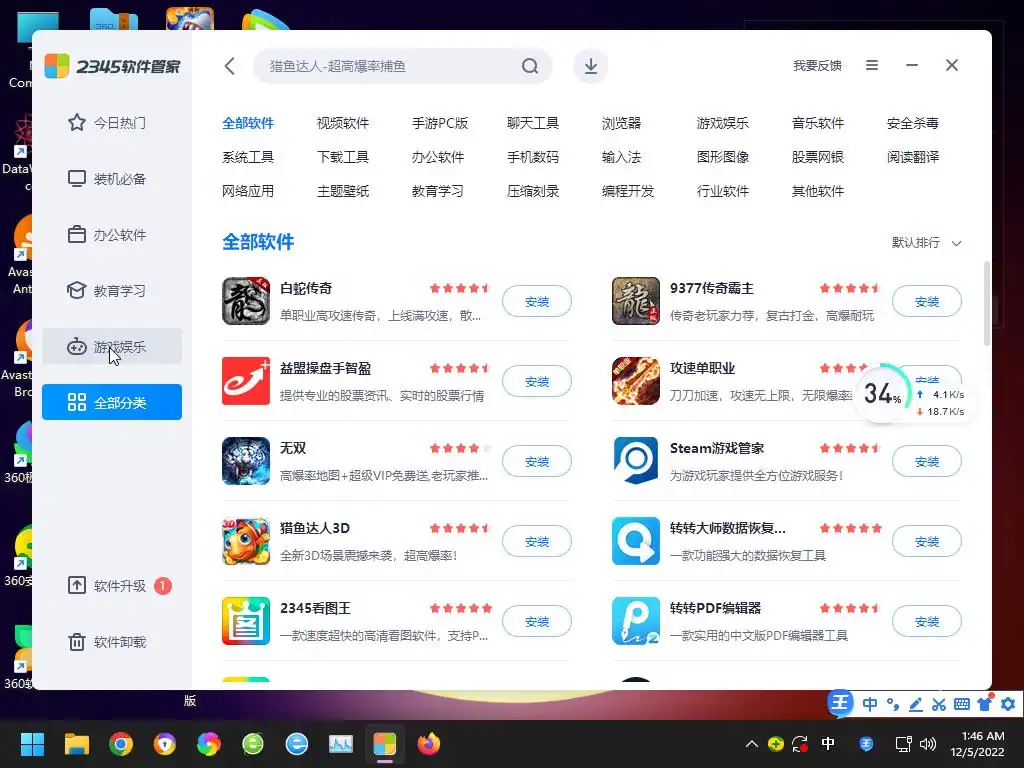Switch to 视频软件 category

343,123
